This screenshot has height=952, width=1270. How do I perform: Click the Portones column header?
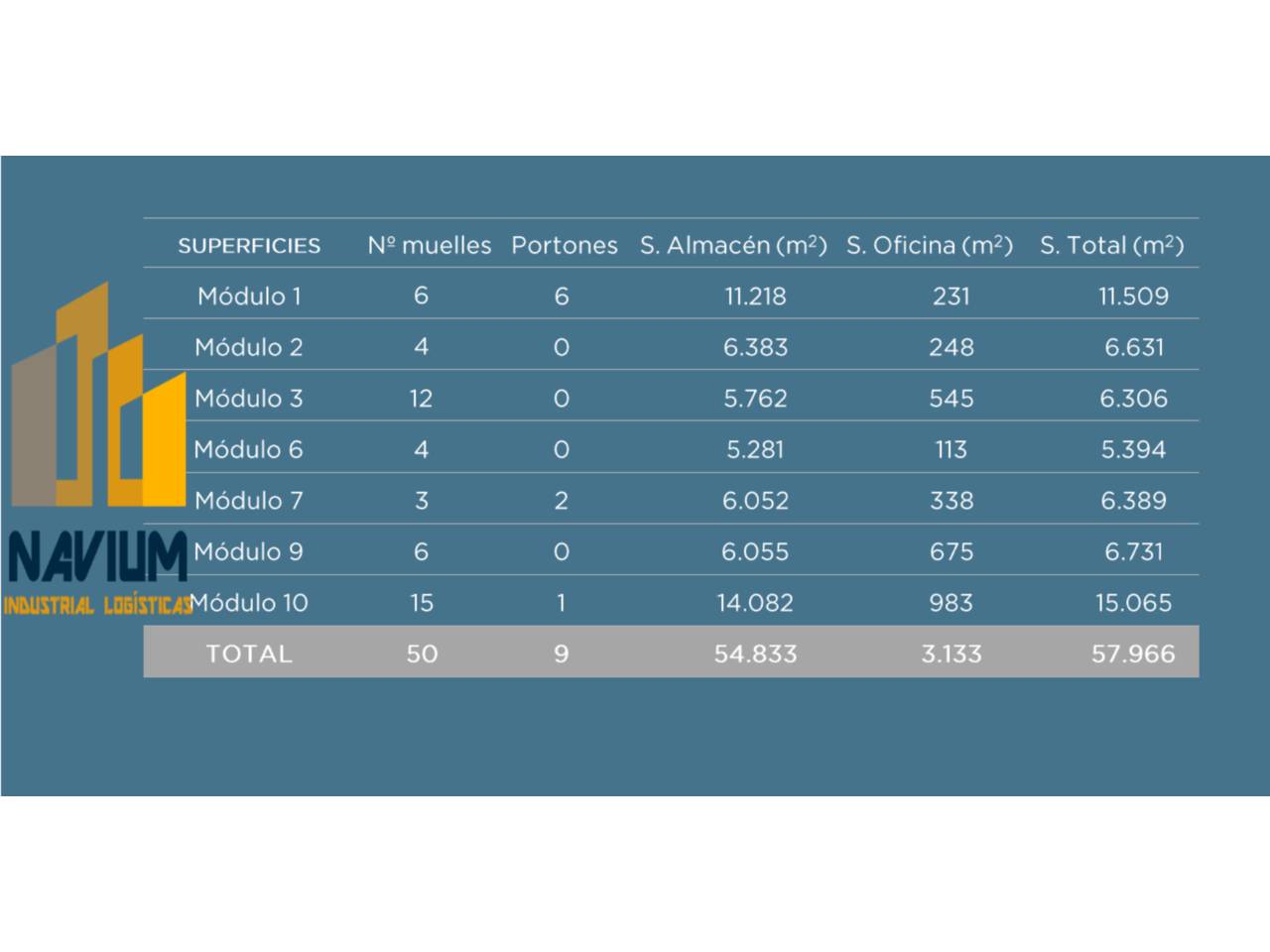(564, 246)
